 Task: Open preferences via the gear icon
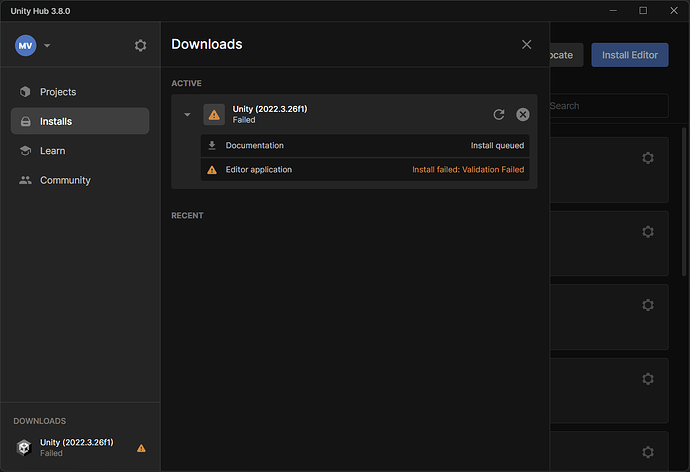click(140, 45)
